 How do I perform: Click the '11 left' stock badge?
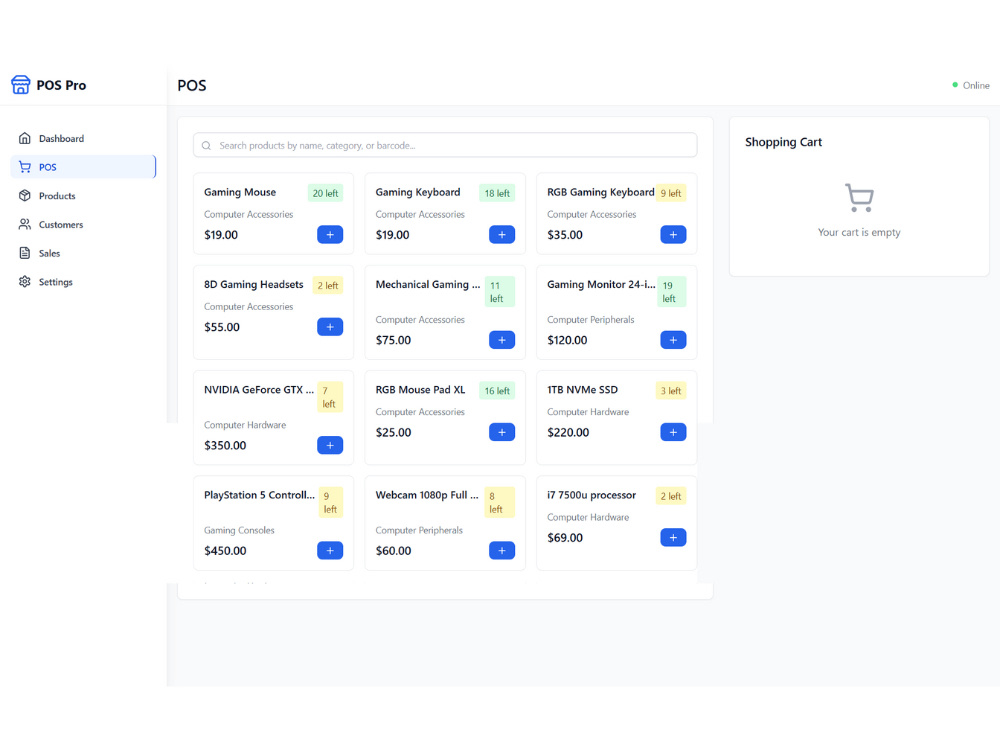(x=500, y=292)
